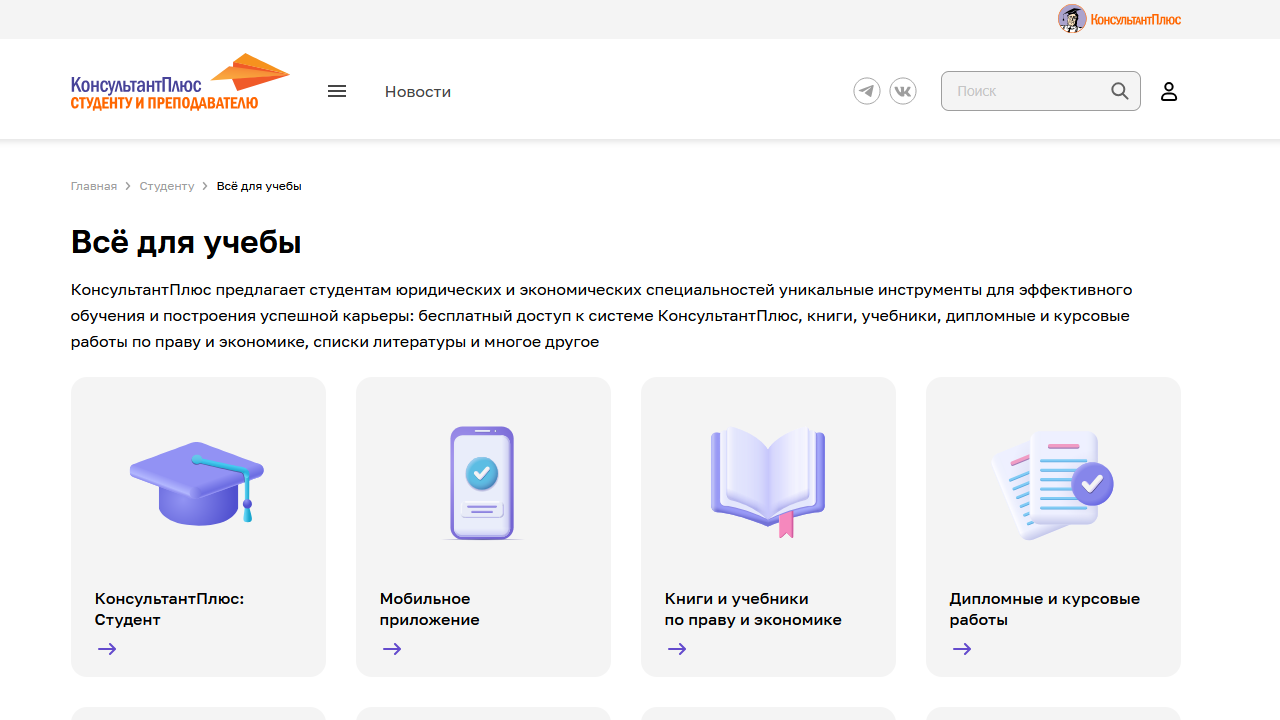Click the arrow on КонсультантПлюс: Студент card
This screenshot has width=1280, height=720.
pyautogui.click(x=106, y=649)
